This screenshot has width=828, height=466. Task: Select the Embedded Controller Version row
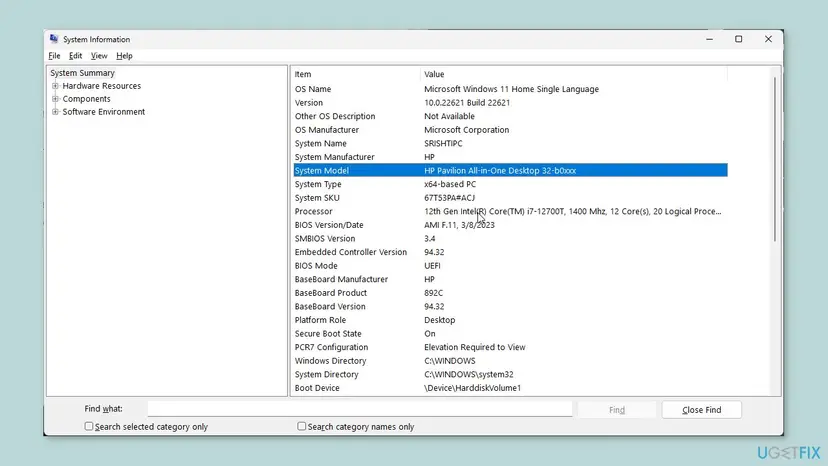(x=510, y=252)
